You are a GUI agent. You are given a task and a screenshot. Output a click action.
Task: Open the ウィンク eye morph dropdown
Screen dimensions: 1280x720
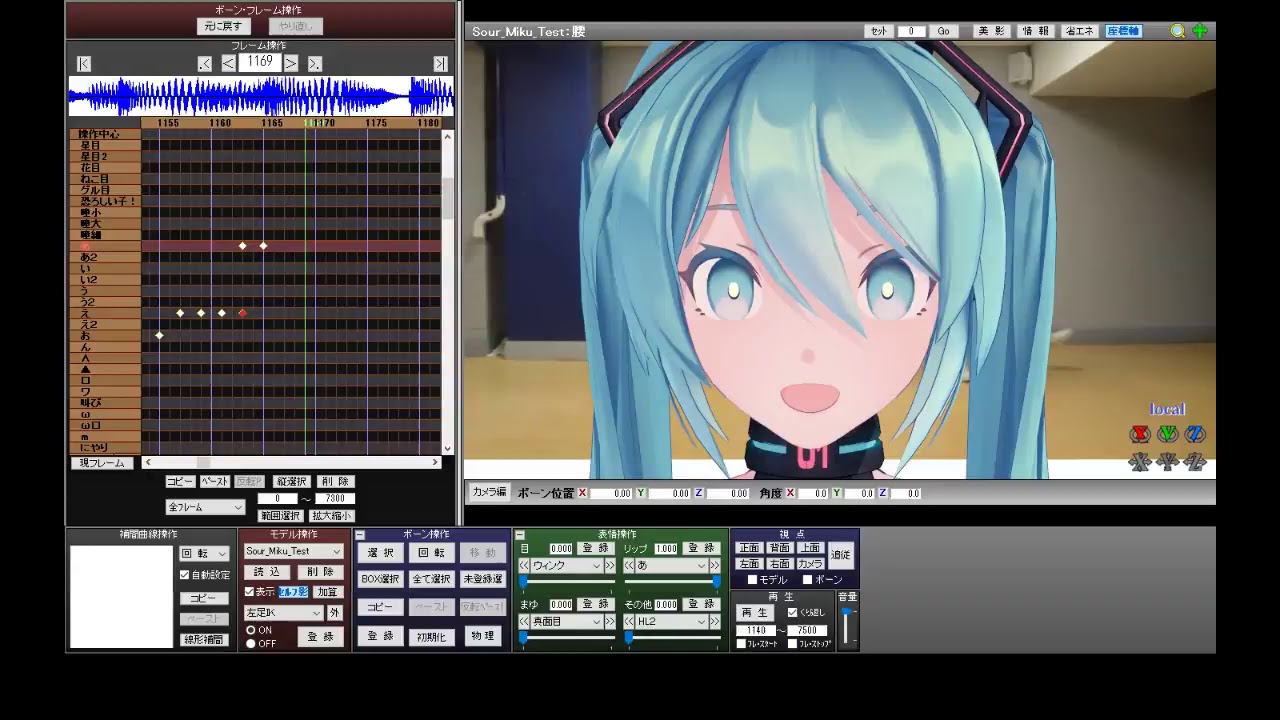coord(566,566)
